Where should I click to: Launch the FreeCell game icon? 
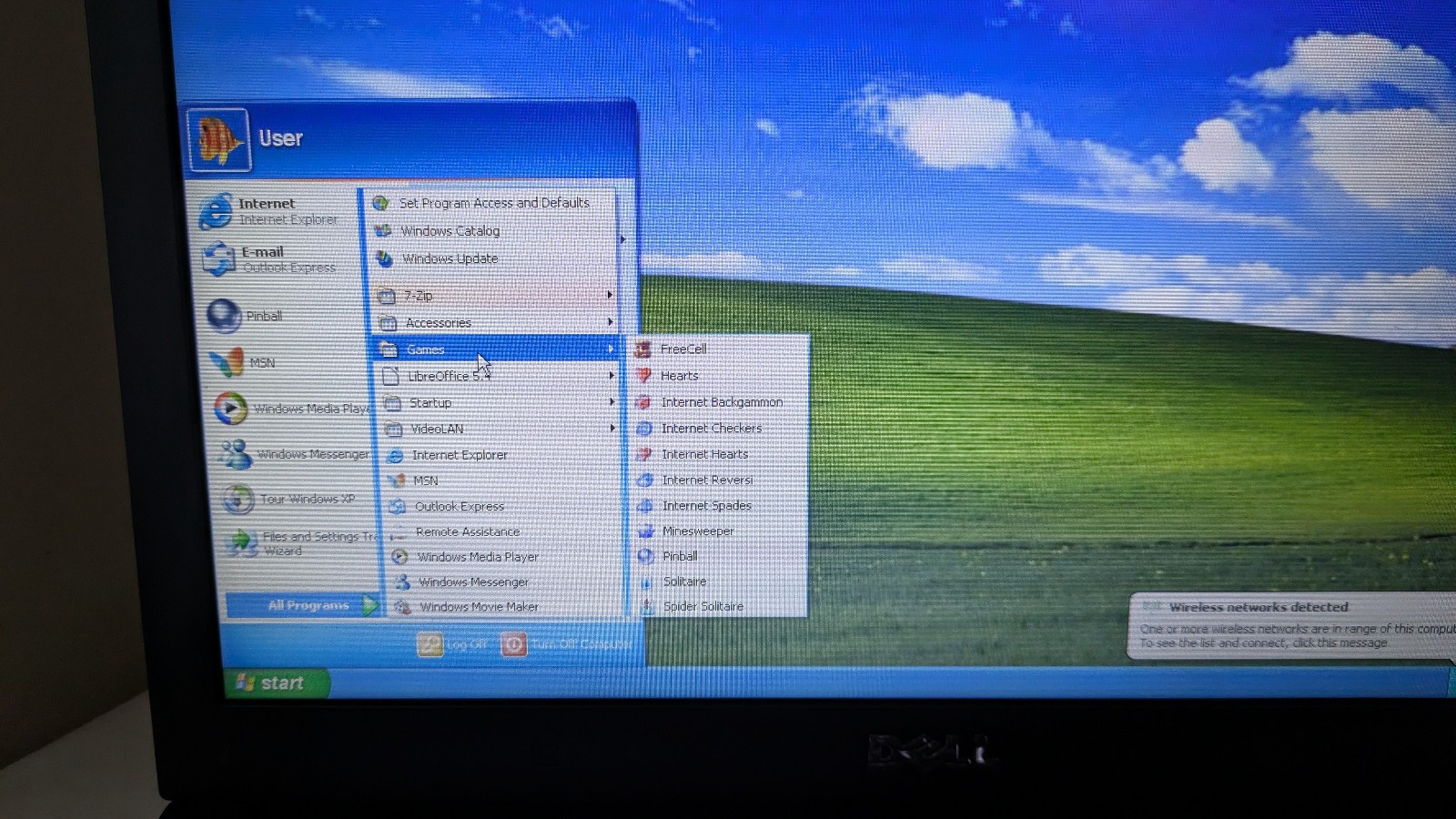642,349
